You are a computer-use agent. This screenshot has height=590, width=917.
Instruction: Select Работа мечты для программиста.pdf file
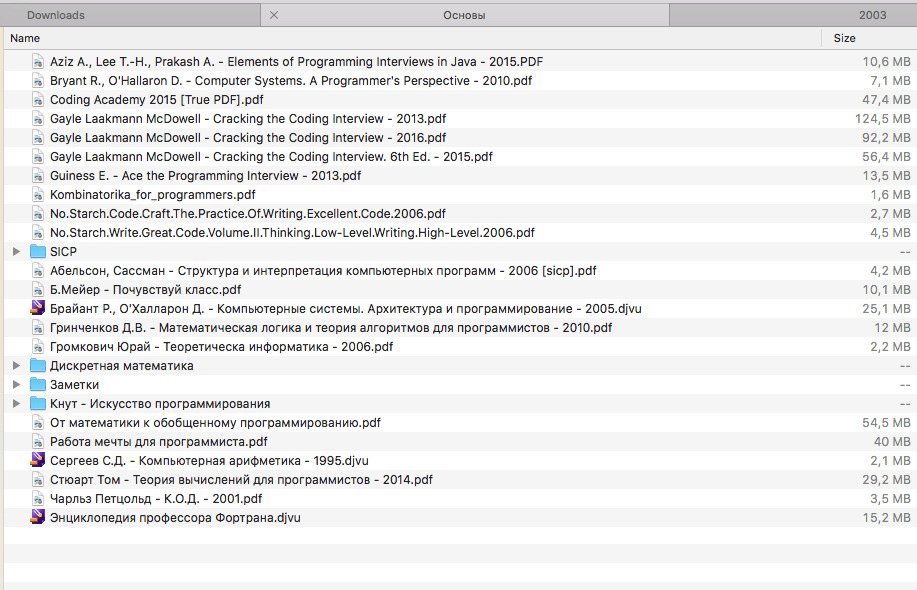tap(158, 442)
